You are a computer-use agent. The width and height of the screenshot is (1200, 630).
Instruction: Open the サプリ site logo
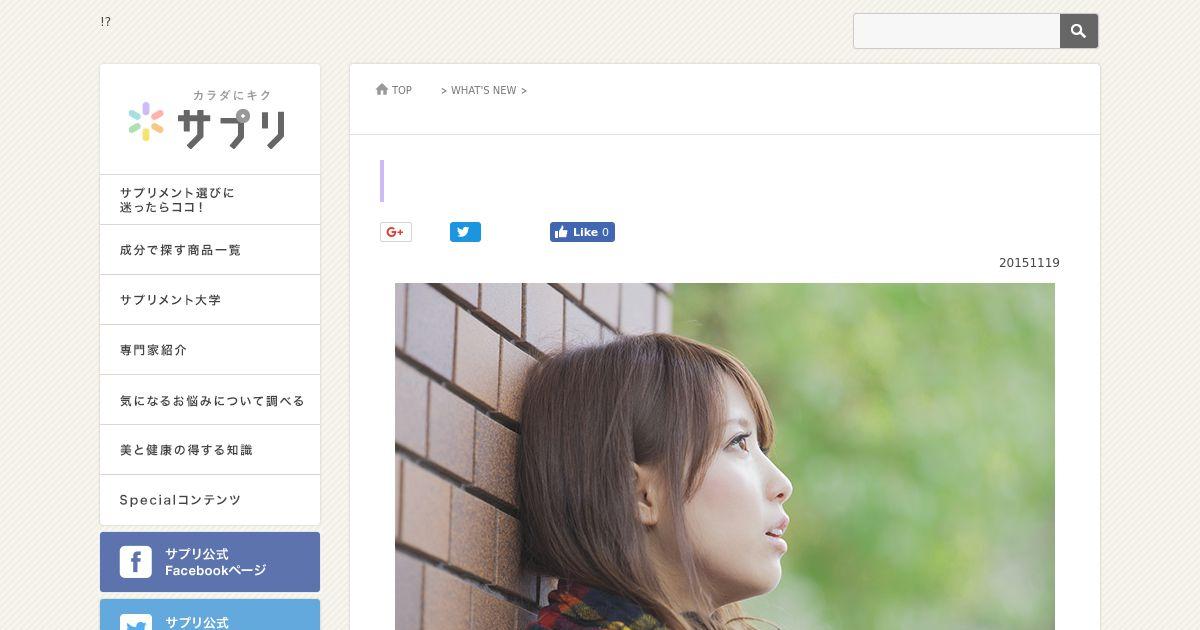[x=208, y=121]
